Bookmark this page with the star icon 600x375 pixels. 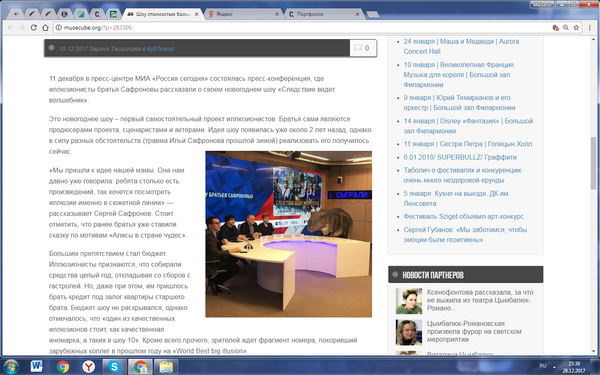576,28
